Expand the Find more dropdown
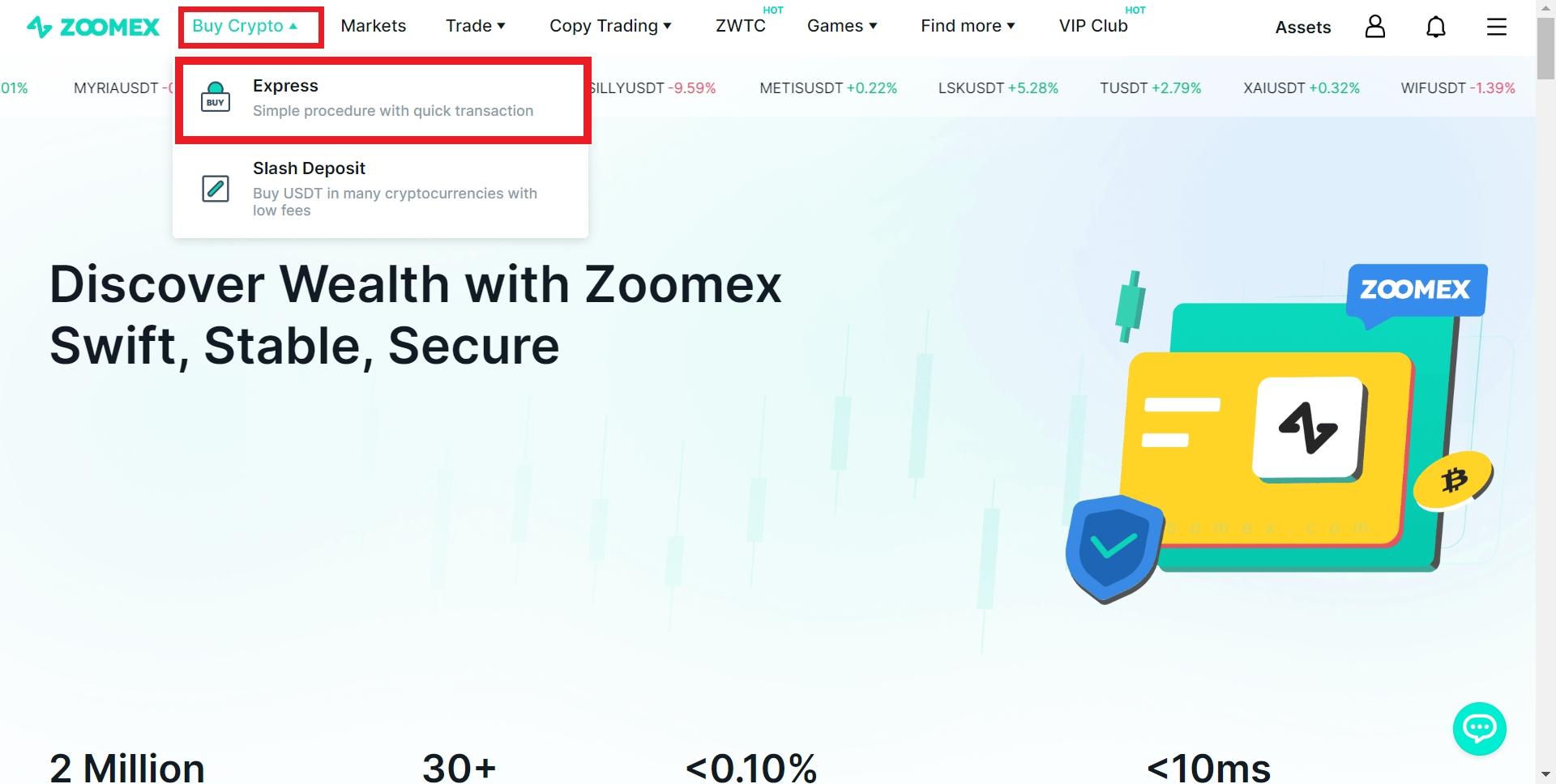 coord(968,26)
